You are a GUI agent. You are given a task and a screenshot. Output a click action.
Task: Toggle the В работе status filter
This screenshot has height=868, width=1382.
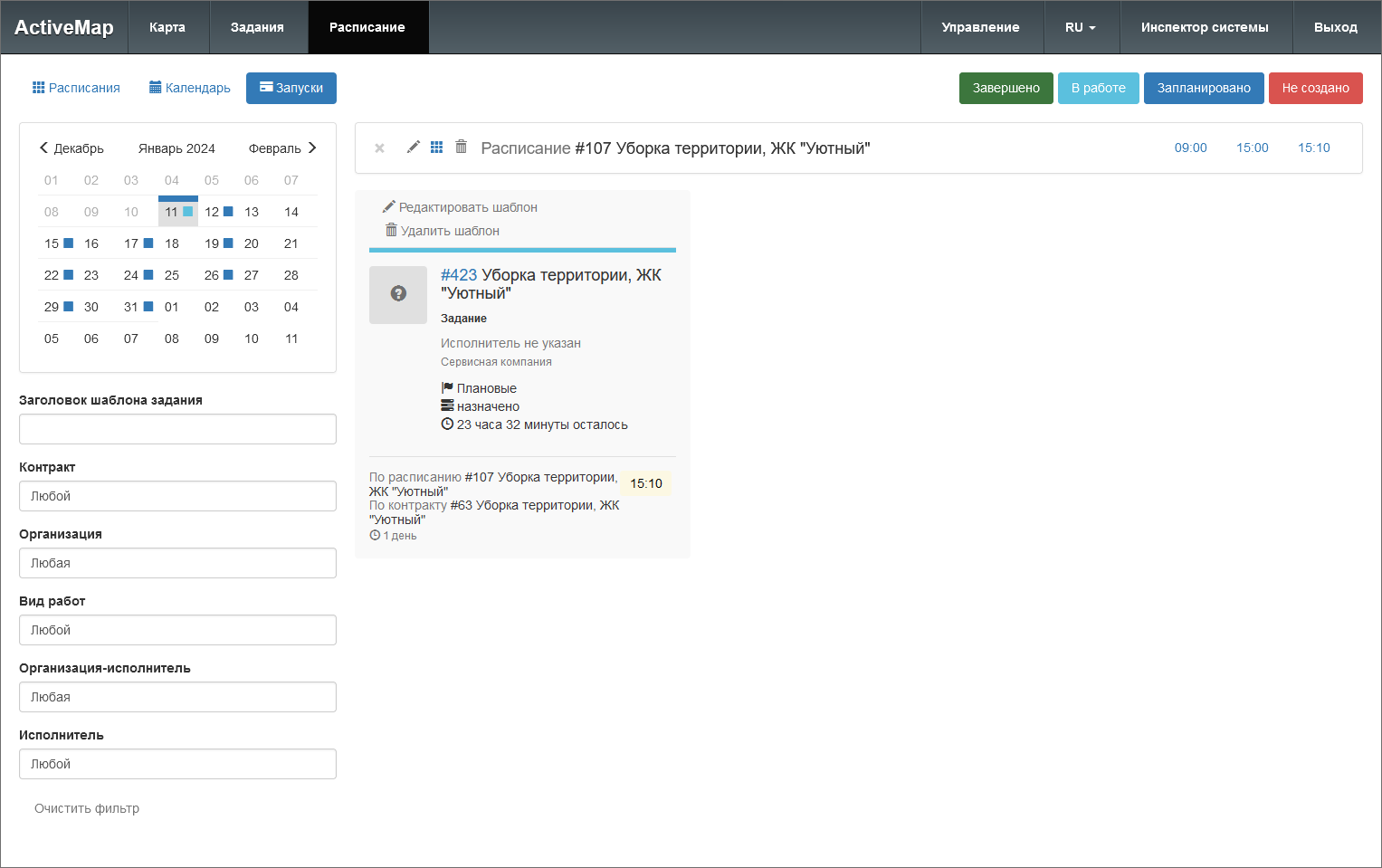pos(1098,88)
